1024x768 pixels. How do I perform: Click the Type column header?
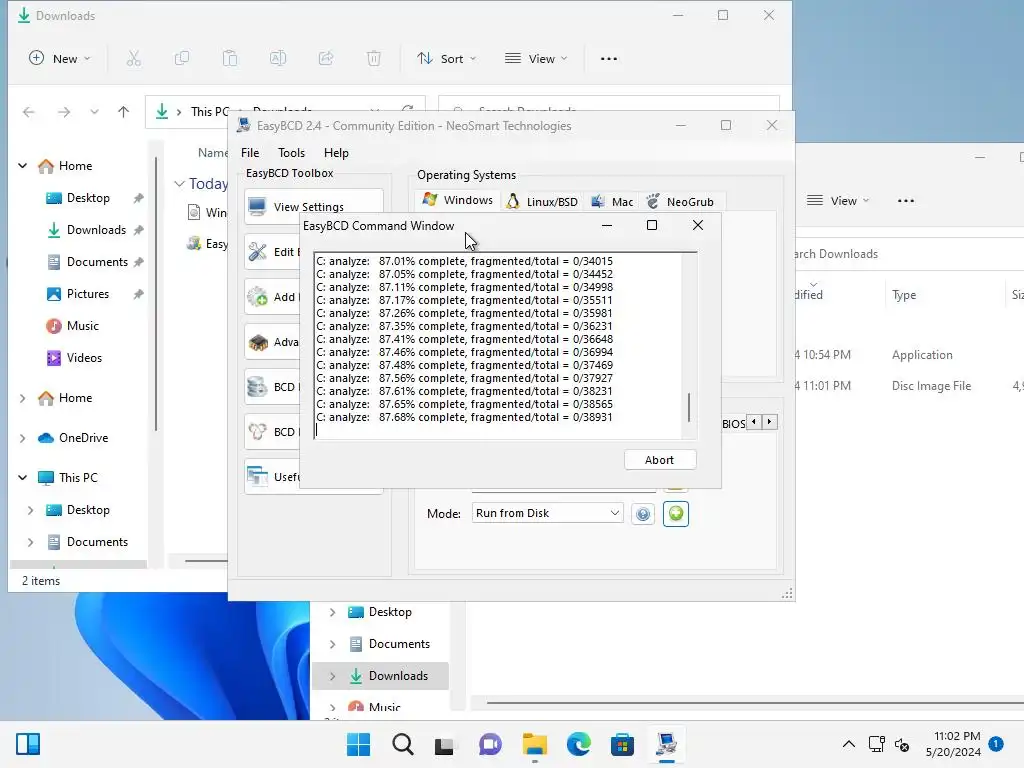tap(904, 295)
